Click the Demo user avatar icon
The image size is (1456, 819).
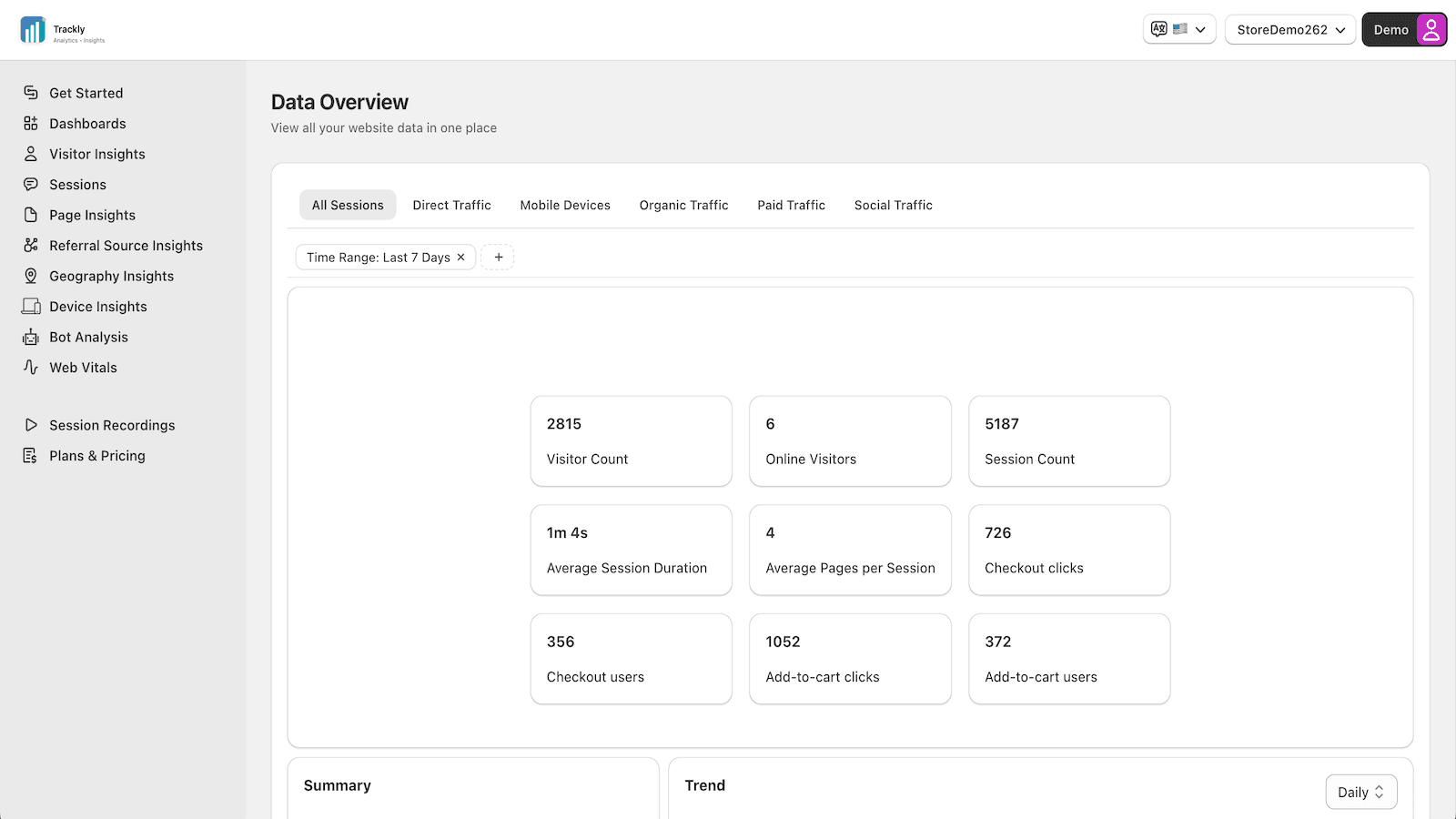pyautogui.click(x=1431, y=30)
